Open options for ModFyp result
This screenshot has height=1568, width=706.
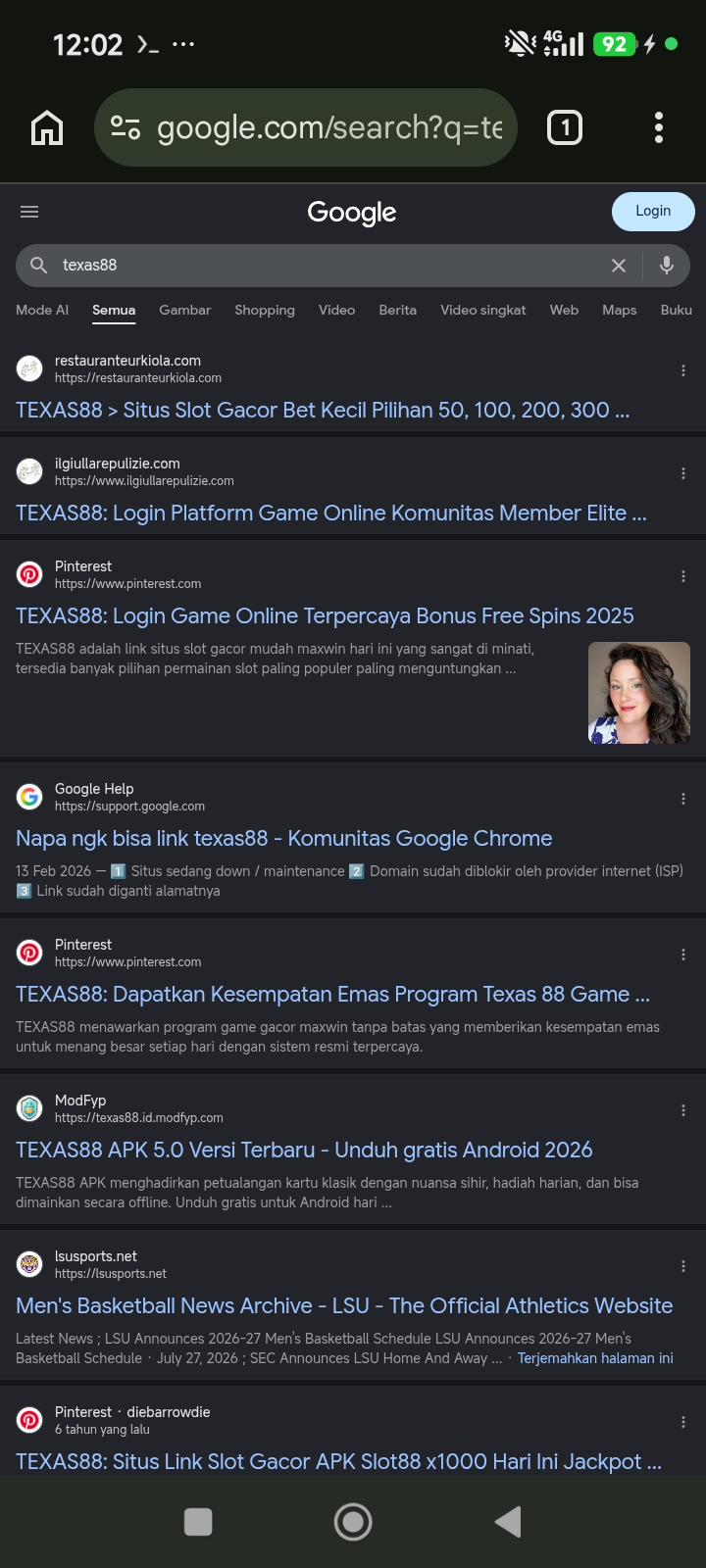click(683, 1110)
